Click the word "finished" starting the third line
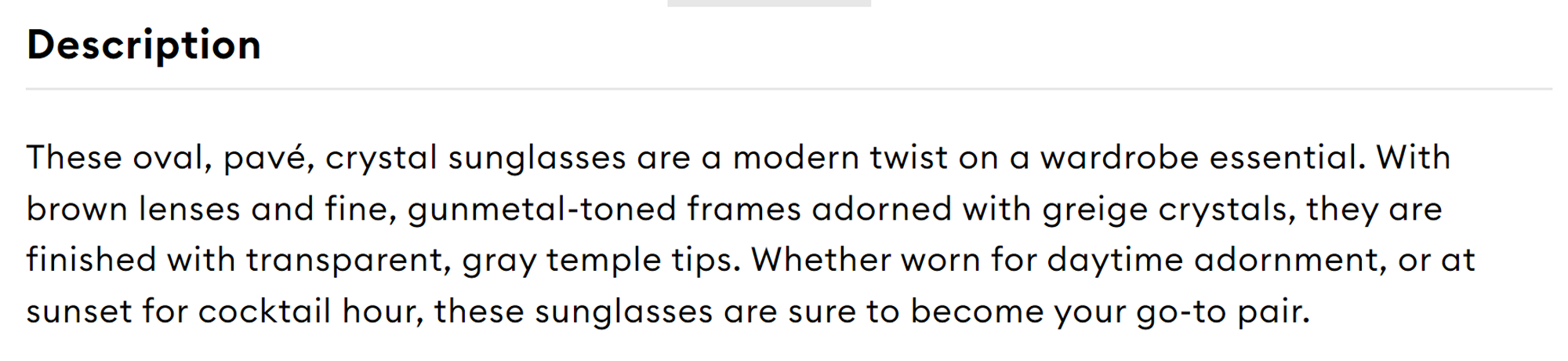The image size is (1568, 361). coord(92,260)
